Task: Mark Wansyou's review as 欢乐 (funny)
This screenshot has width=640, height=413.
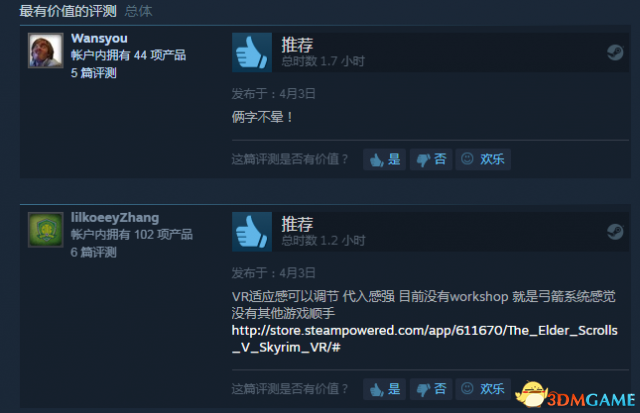Action: pos(483,159)
